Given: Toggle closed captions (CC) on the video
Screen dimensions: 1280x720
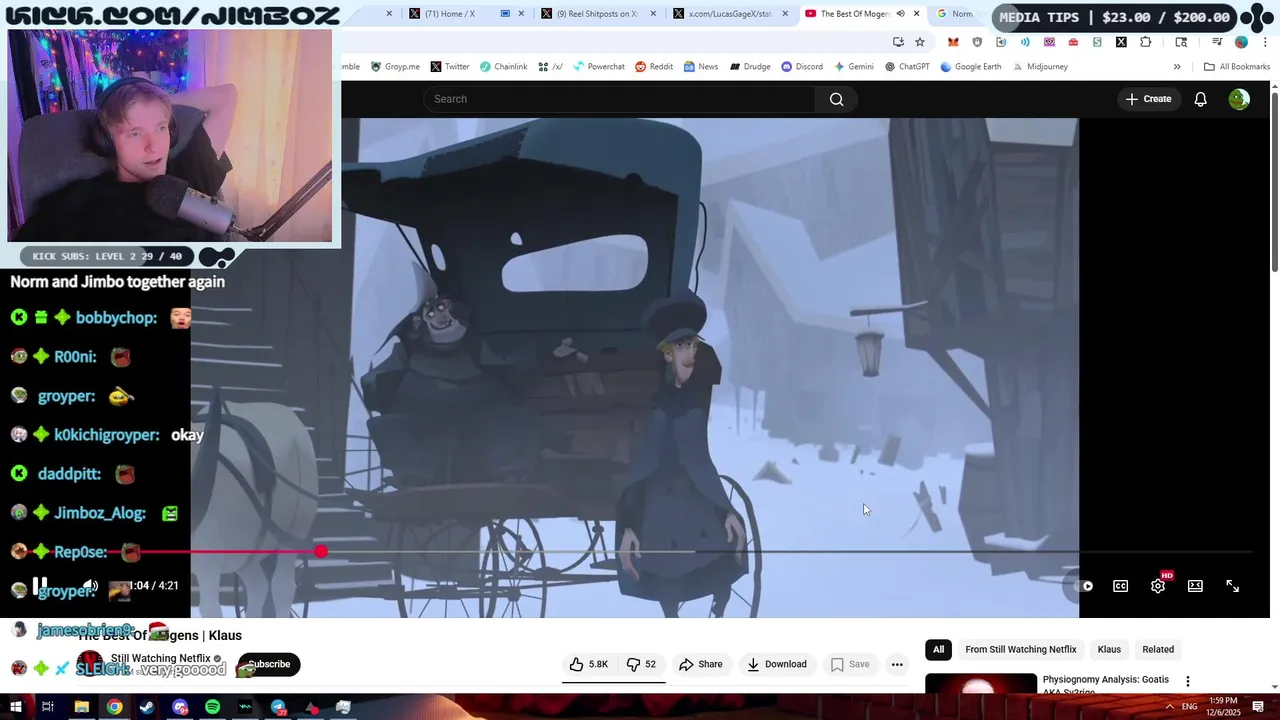Looking at the screenshot, I should (x=1120, y=586).
